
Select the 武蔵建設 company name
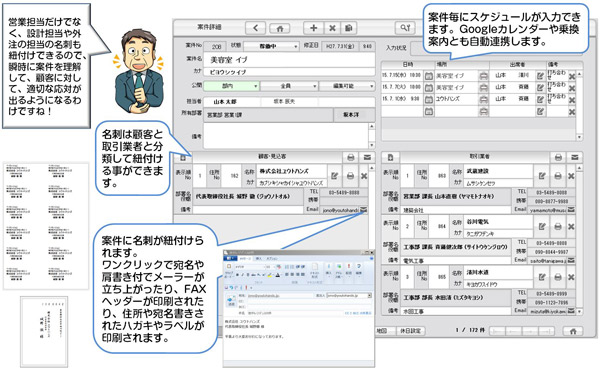[x=477, y=171]
